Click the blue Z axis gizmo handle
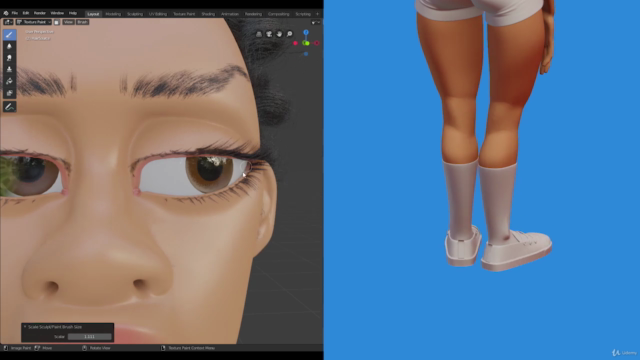 click(x=306, y=32)
